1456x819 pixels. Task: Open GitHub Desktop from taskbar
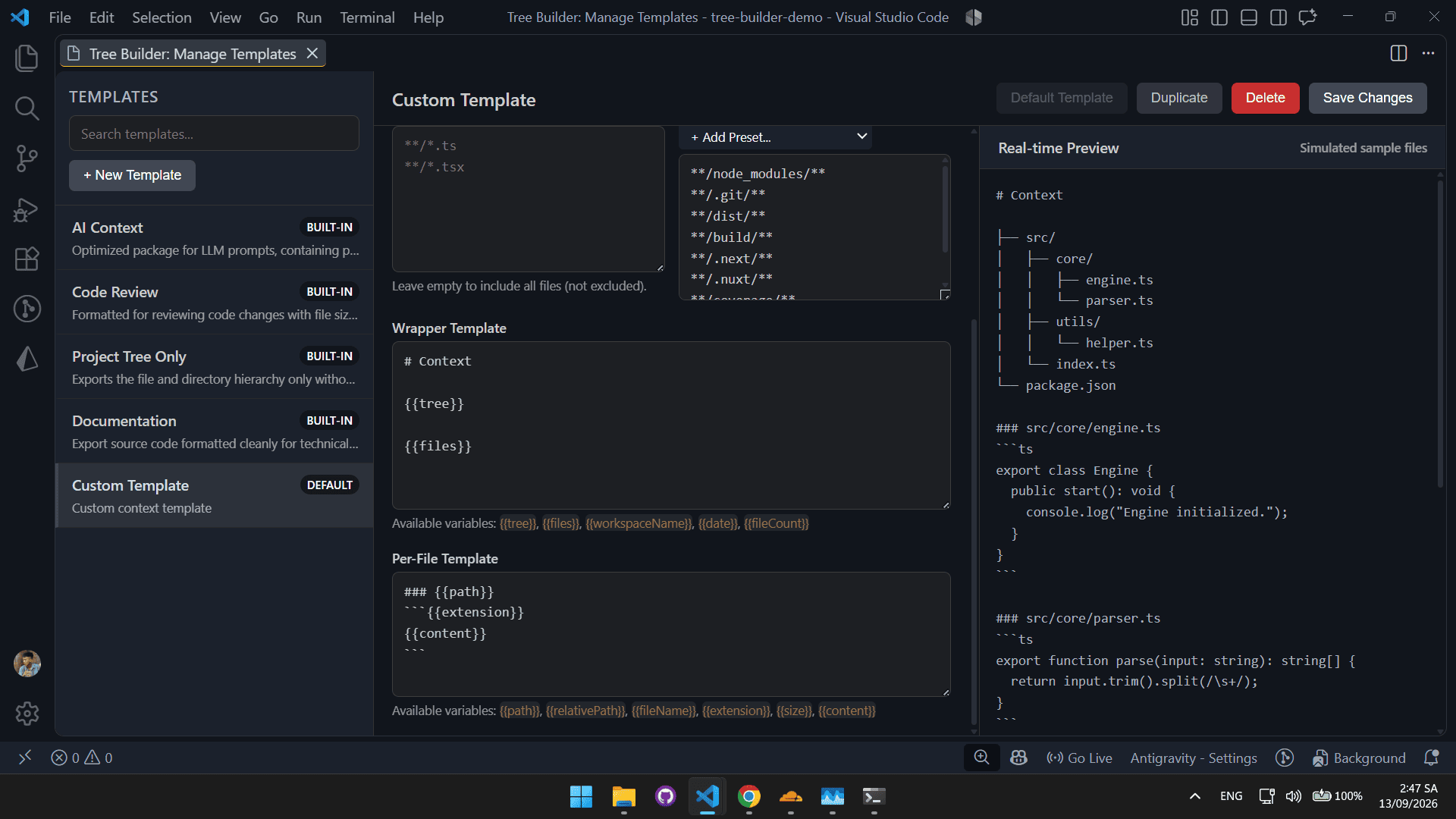point(665,796)
